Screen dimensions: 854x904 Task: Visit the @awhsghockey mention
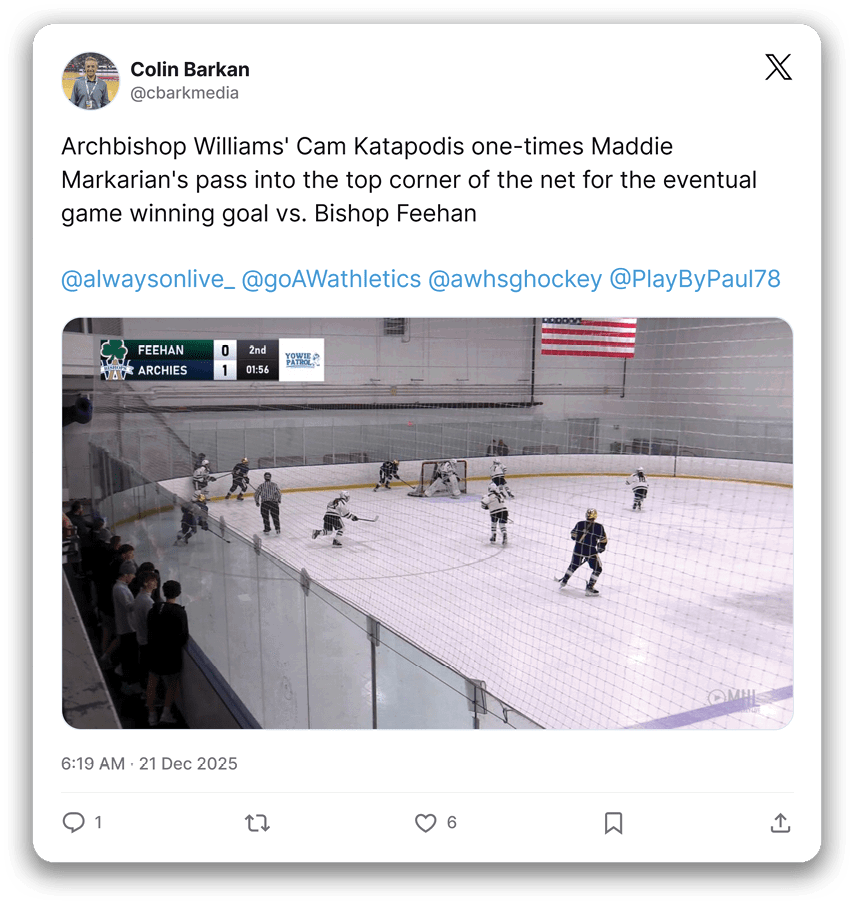[515, 279]
